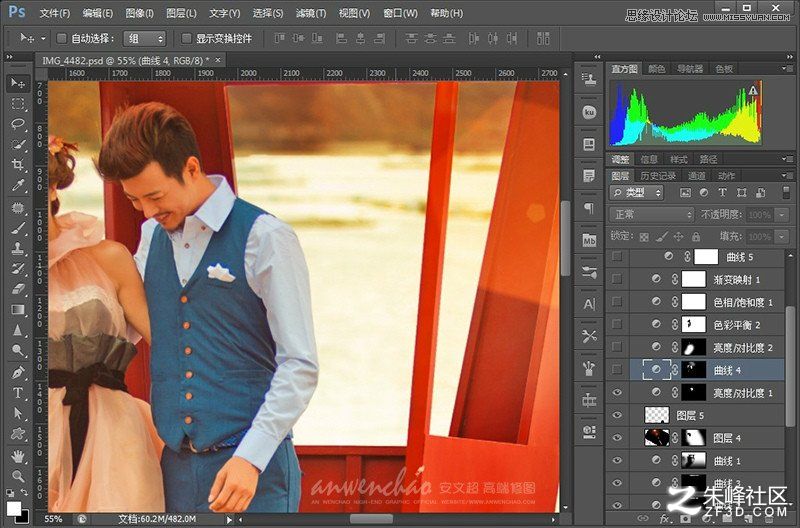Filter layers by type layers icon

point(722,192)
